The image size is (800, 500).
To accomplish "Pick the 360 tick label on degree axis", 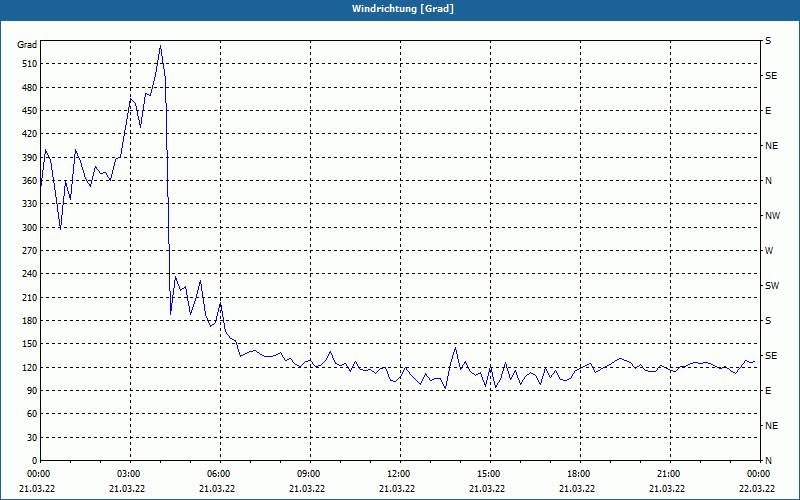I will (30, 181).
